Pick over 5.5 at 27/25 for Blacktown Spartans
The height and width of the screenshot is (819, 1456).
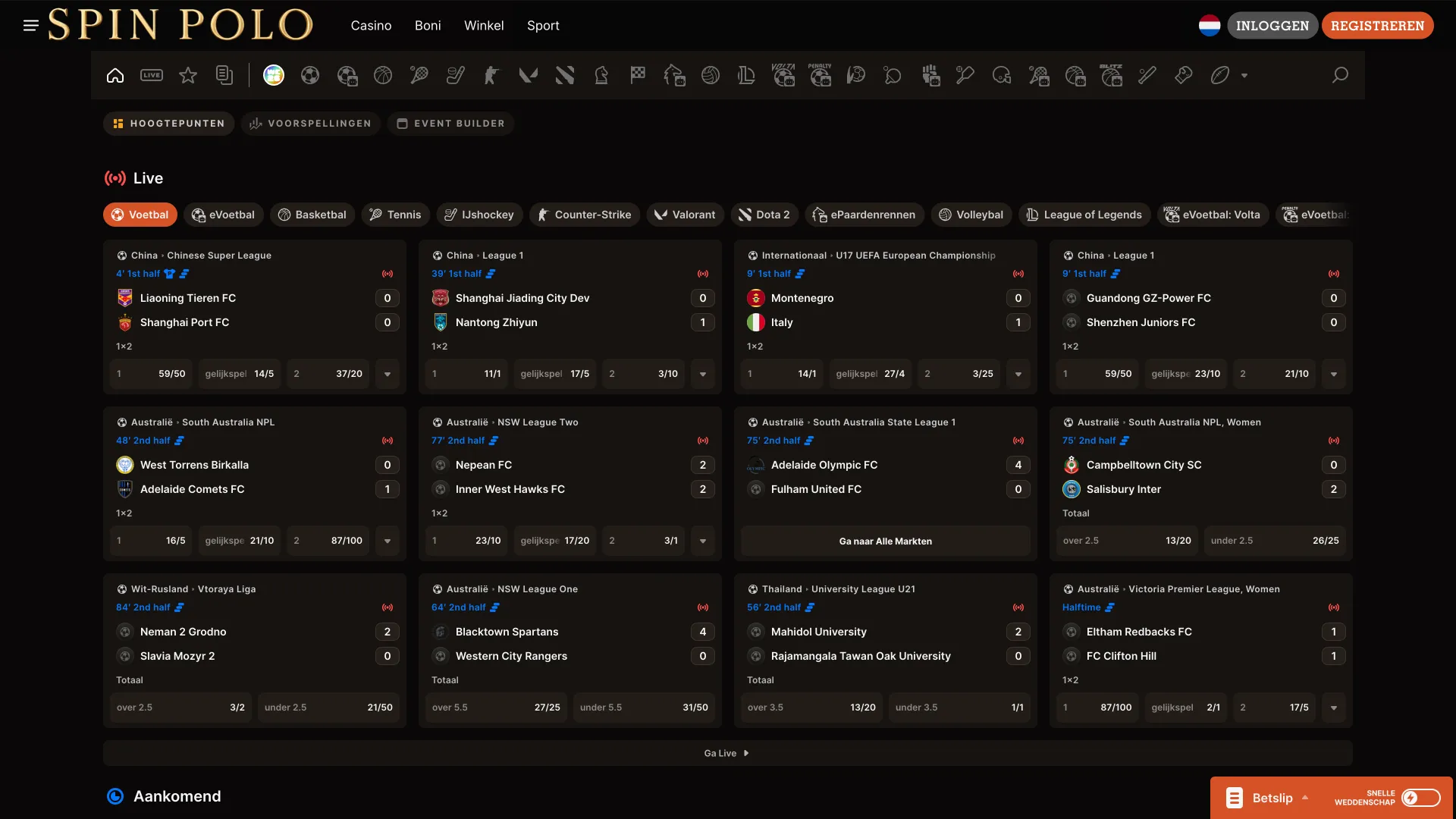(x=496, y=708)
